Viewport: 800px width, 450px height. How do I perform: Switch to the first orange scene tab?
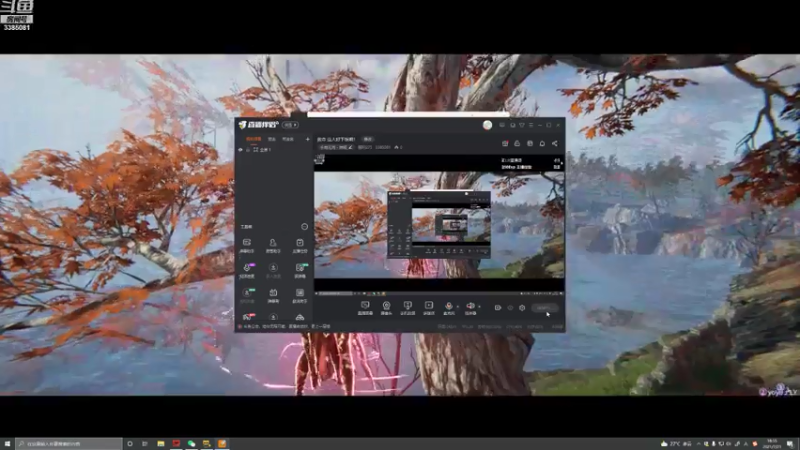click(x=254, y=139)
